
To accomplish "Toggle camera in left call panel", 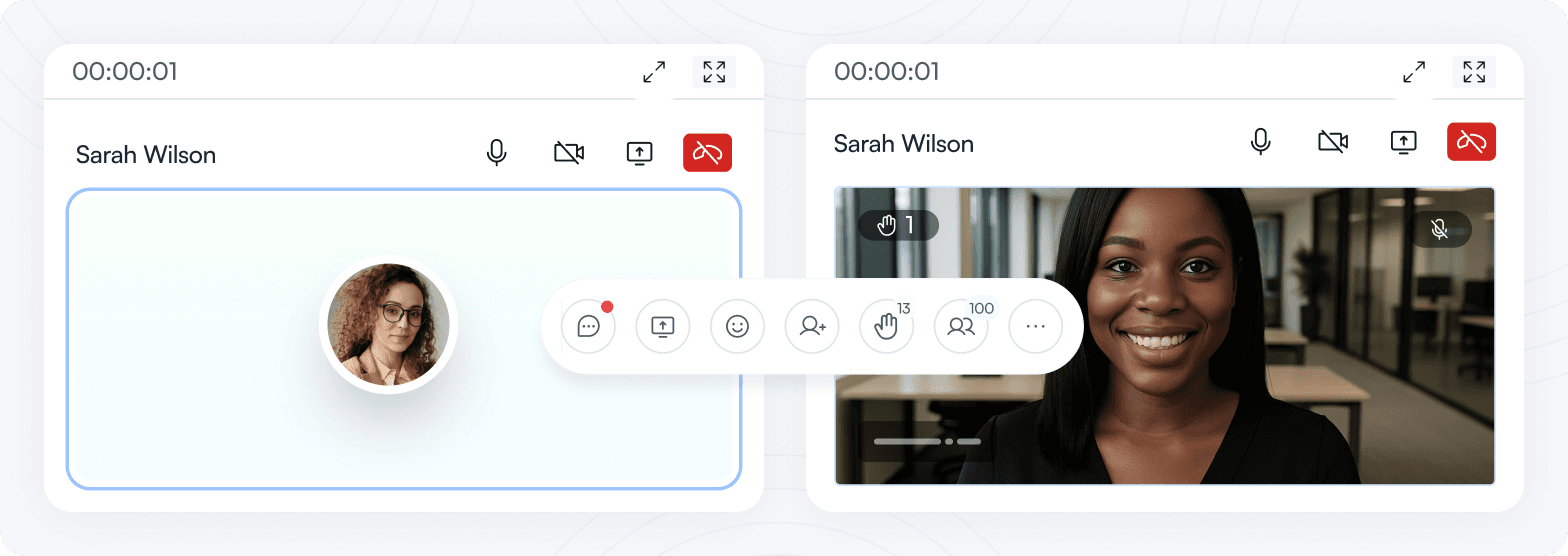I will tap(569, 153).
